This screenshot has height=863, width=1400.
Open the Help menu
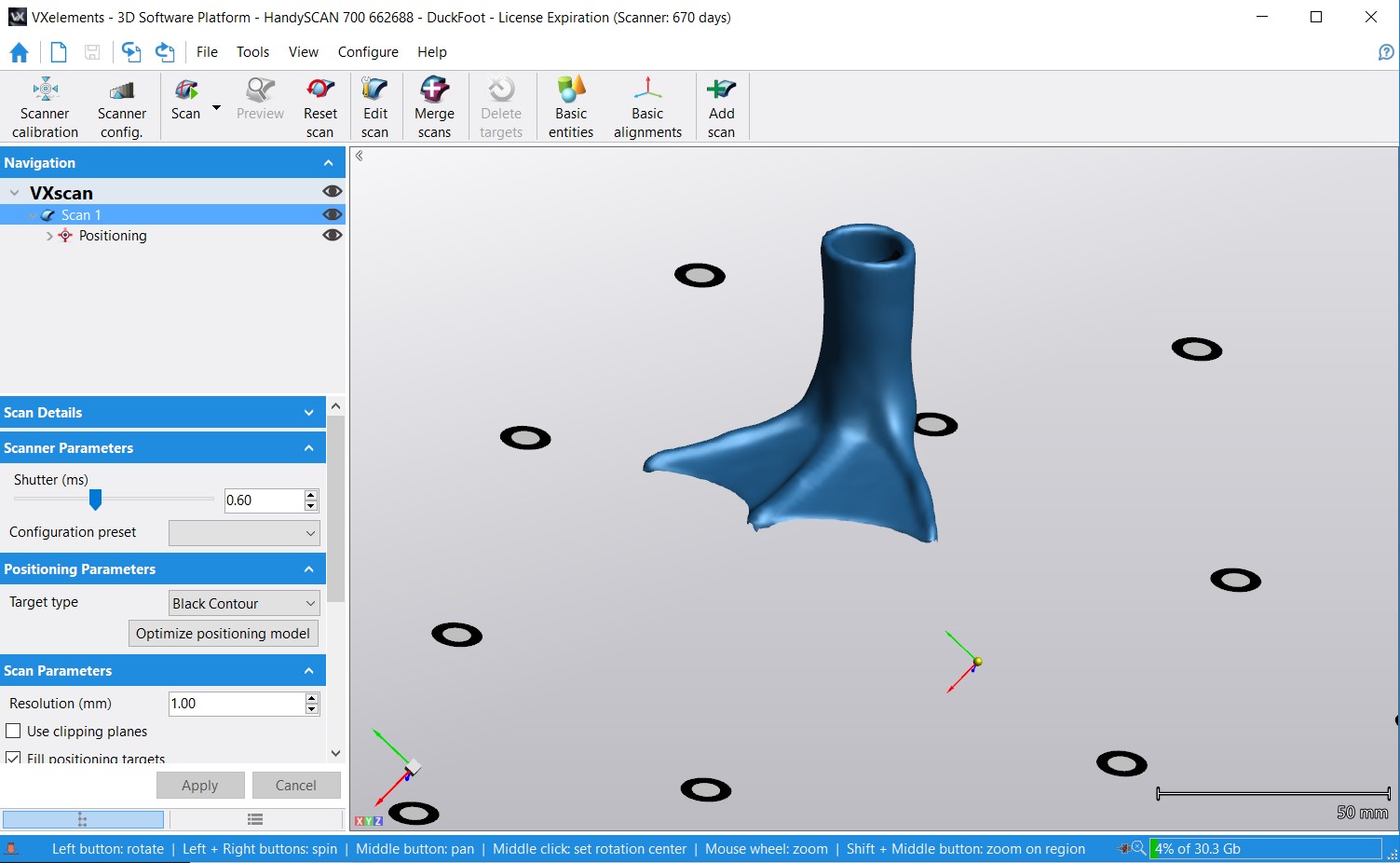click(432, 52)
